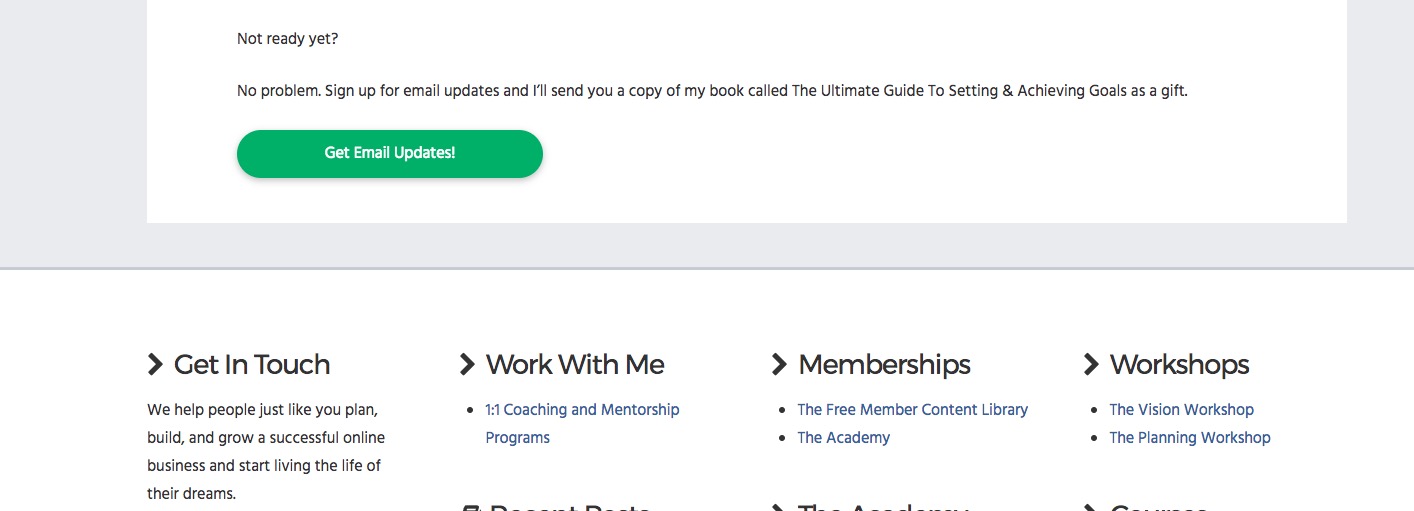Click the chevron icon beside Get In Touch
This screenshot has height=511, width=1414.
tap(155, 365)
